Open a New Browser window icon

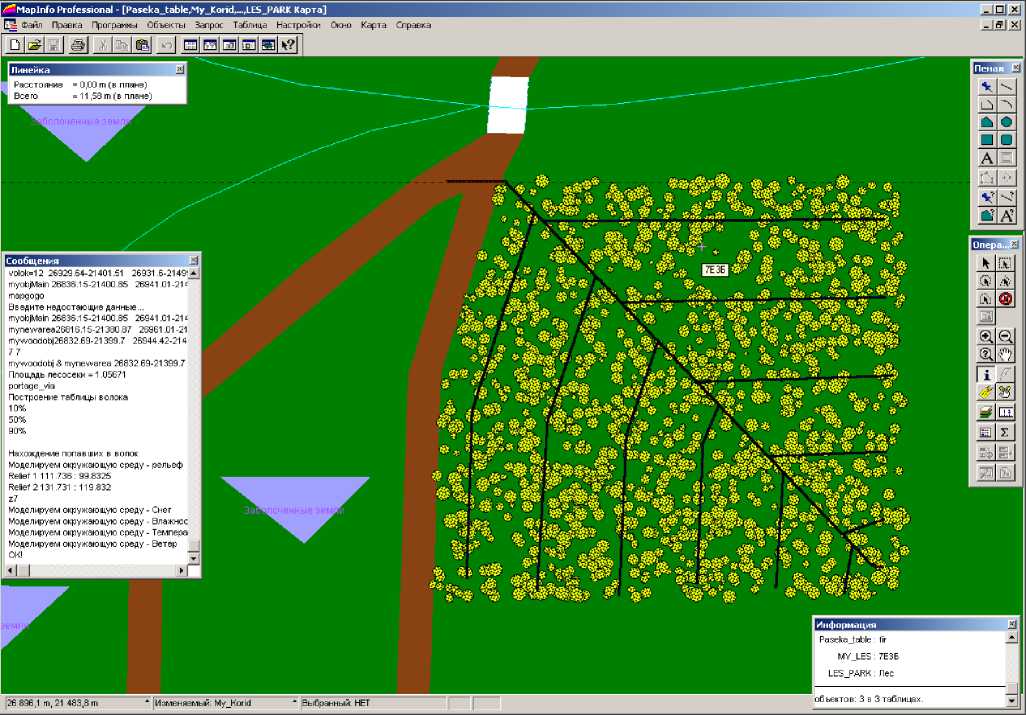190,45
